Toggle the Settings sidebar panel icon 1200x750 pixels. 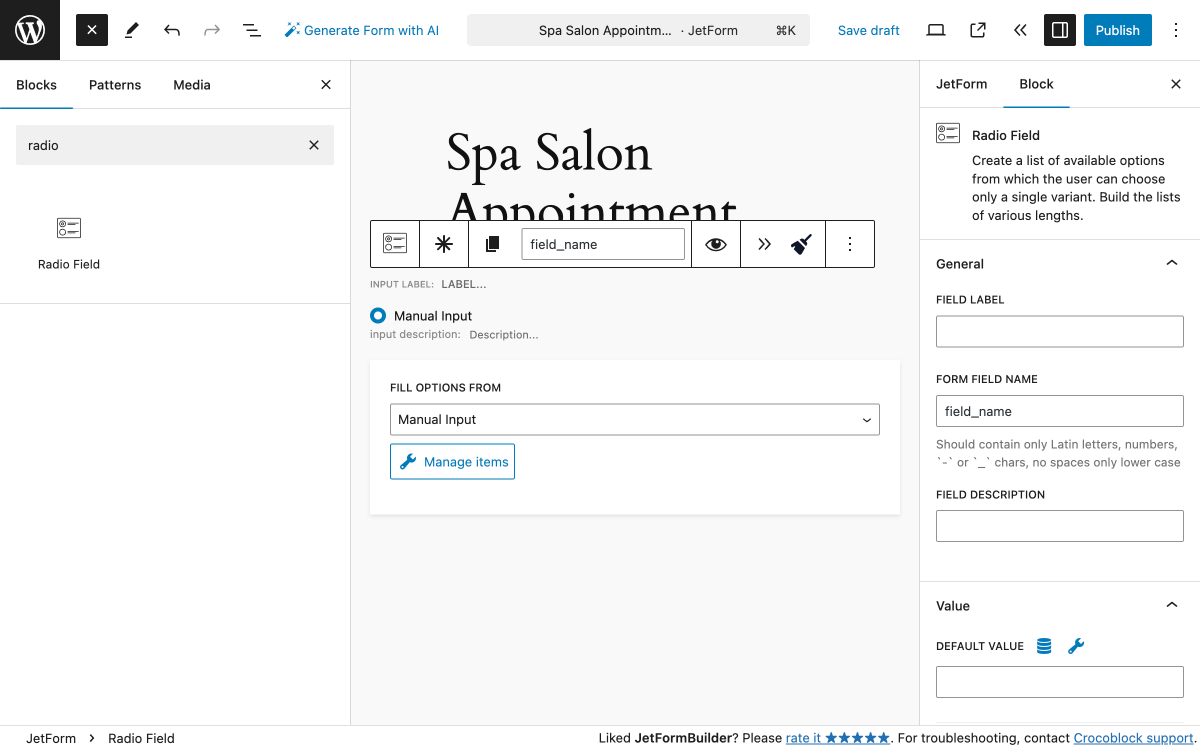(x=1060, y=30)
